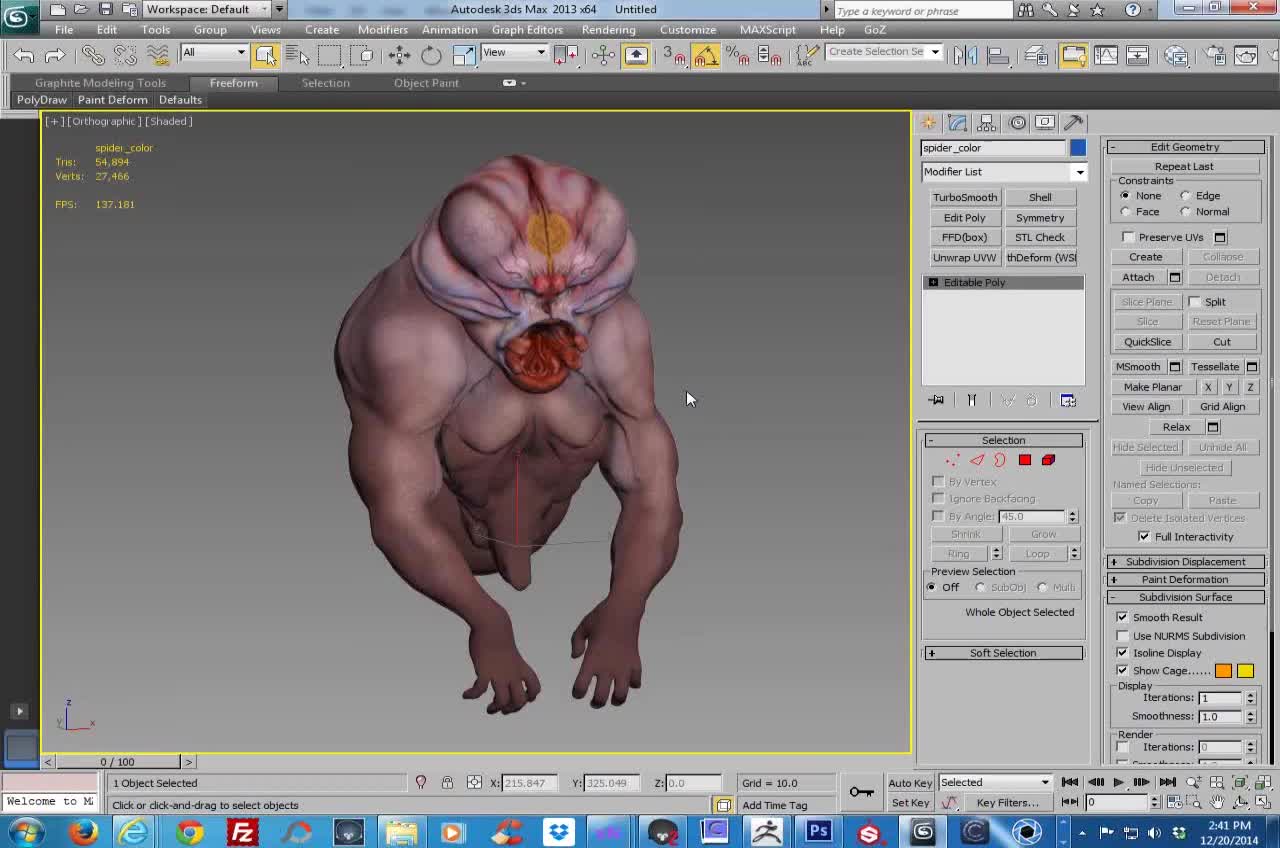
Task: Apply the TurboSmooth modifier button
Action: 965,197
